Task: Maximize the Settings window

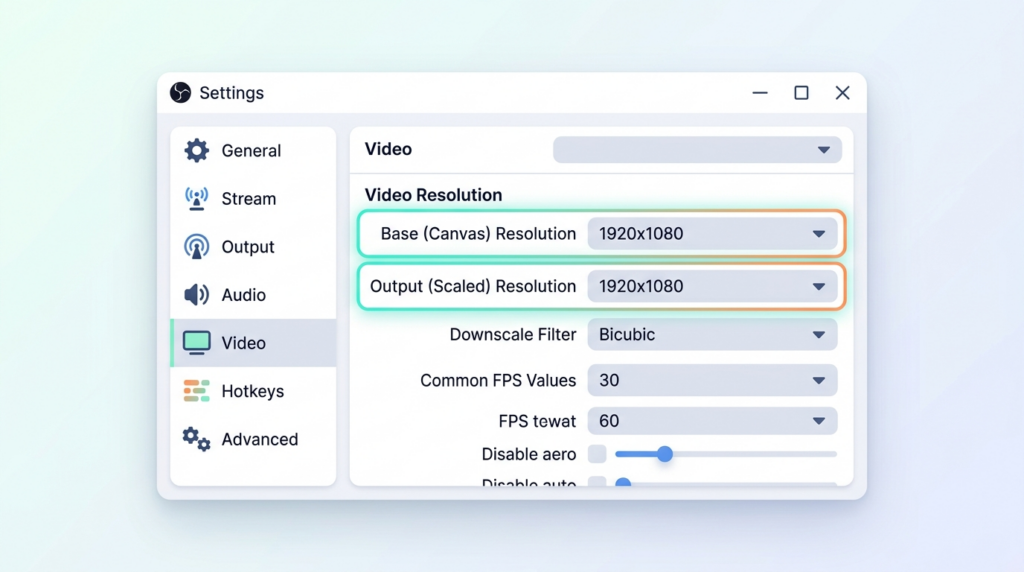Action: pos(801,93)
